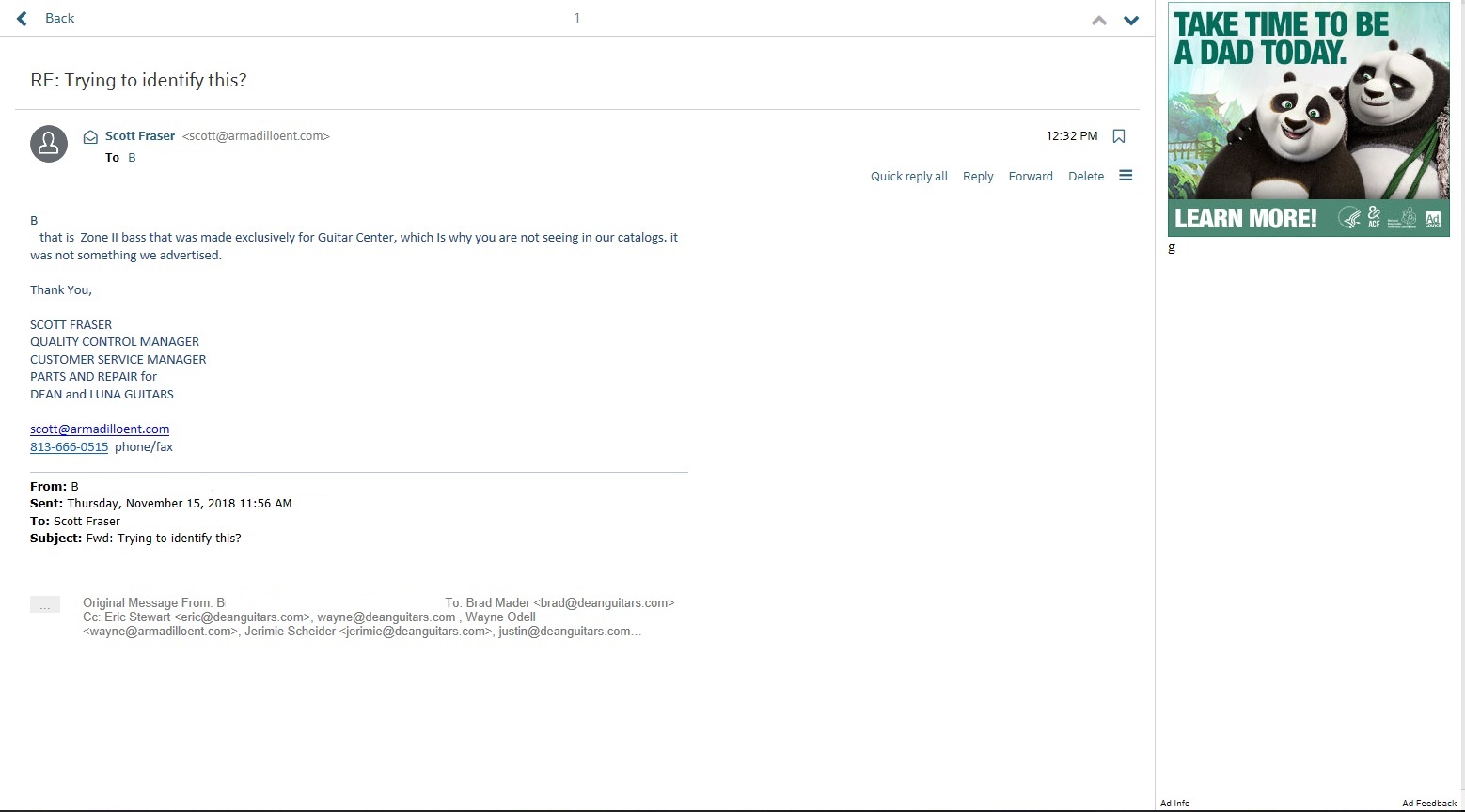Open scott@armadilloent.com signature link

pyautogui.click(x=100, y=429)
